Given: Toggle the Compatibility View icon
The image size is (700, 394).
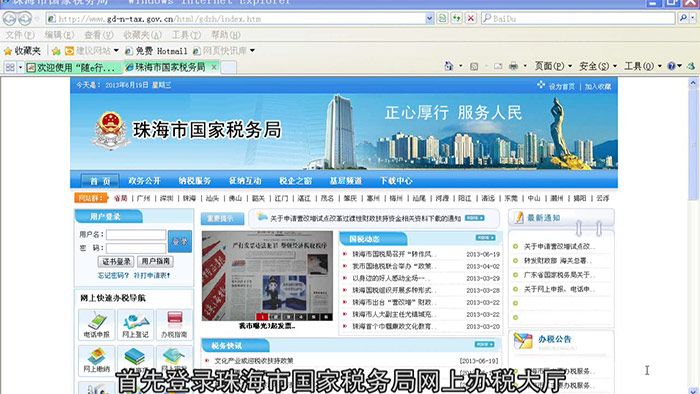Looking at the screenshot, I should coord(442,18).
